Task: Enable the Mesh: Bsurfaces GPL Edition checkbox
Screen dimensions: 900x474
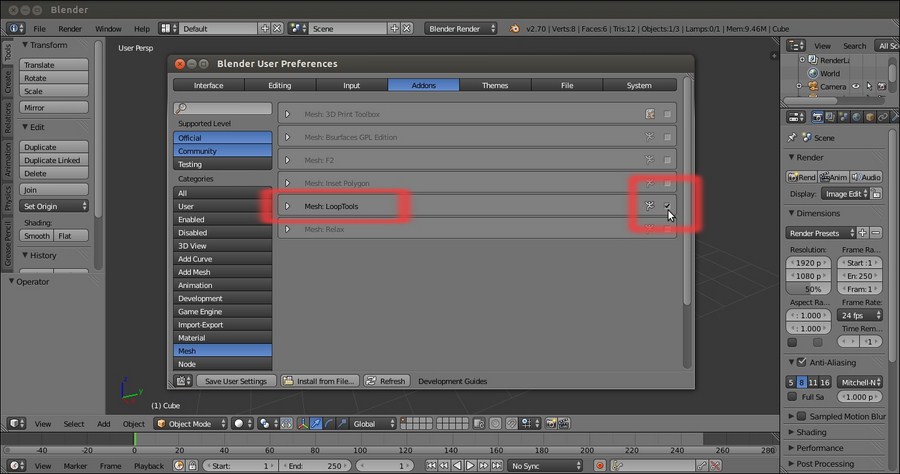Action: coord(667,137)
